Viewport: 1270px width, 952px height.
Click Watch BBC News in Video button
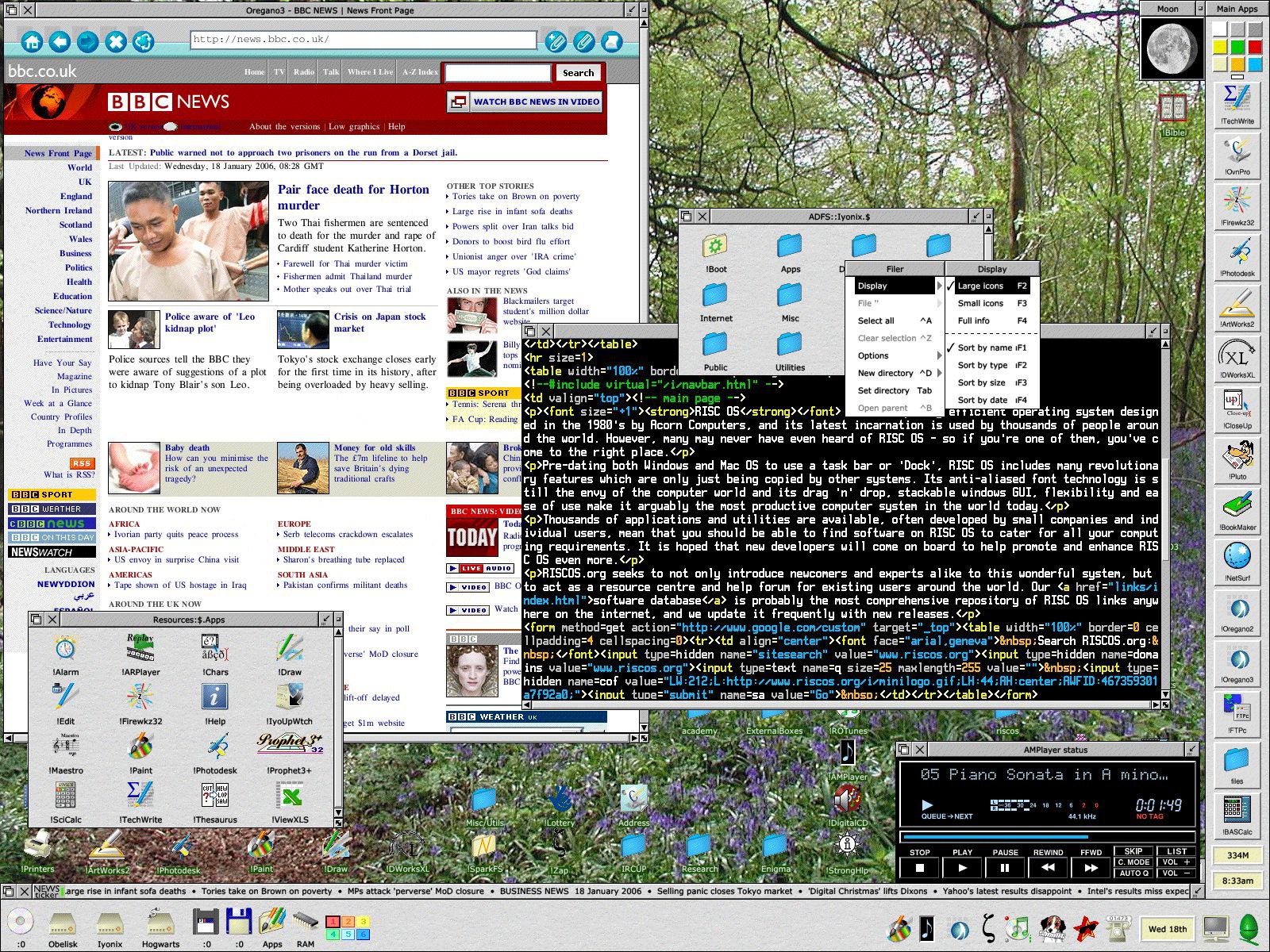pyautogui.click(x=525, y=102)
